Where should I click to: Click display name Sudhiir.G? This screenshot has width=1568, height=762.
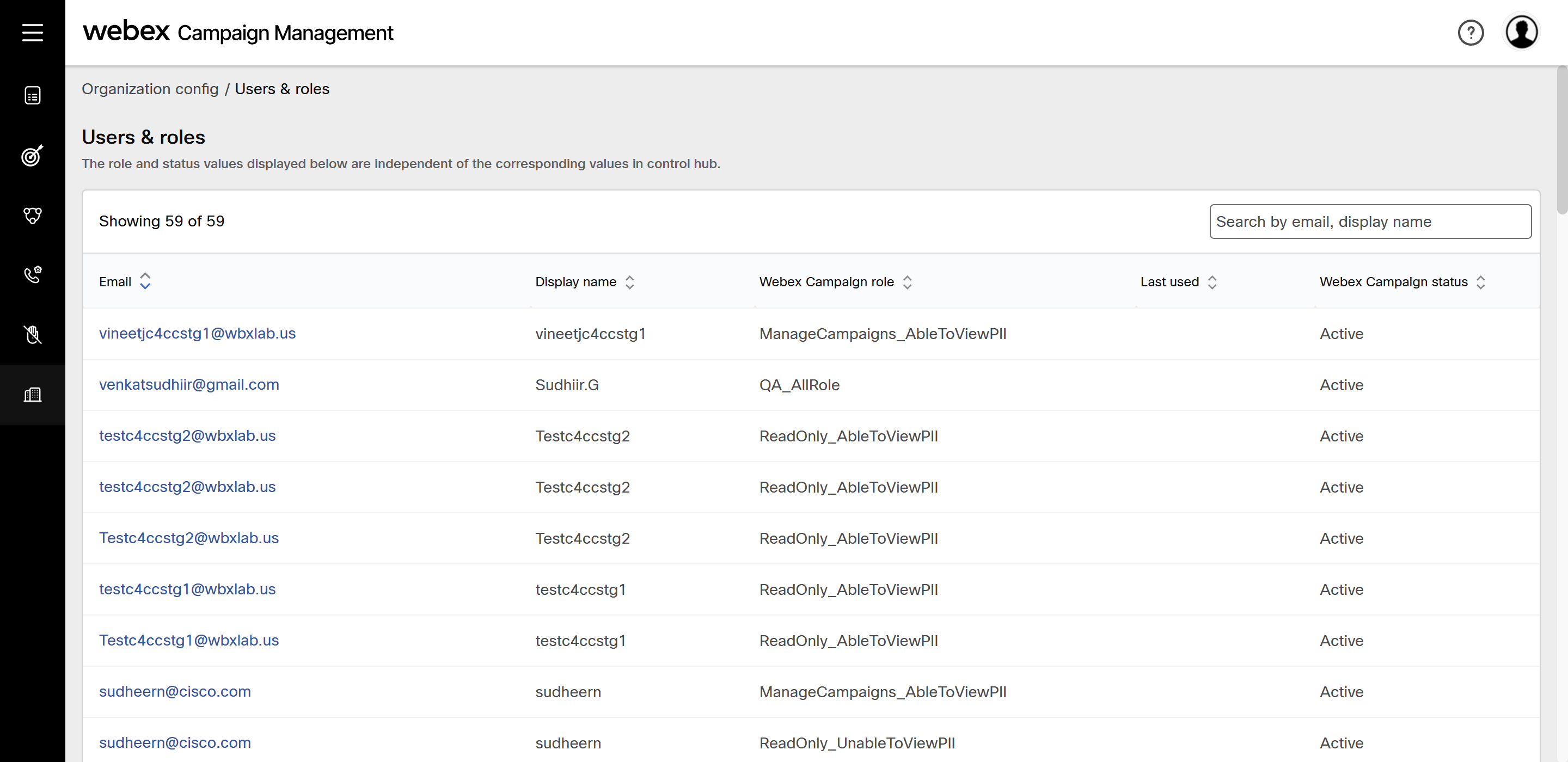[567, 385]
